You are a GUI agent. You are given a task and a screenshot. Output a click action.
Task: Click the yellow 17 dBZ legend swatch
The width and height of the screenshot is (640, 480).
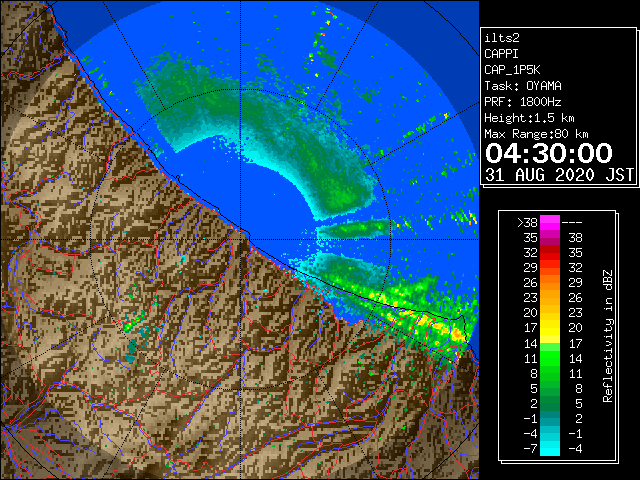point(550,328)
